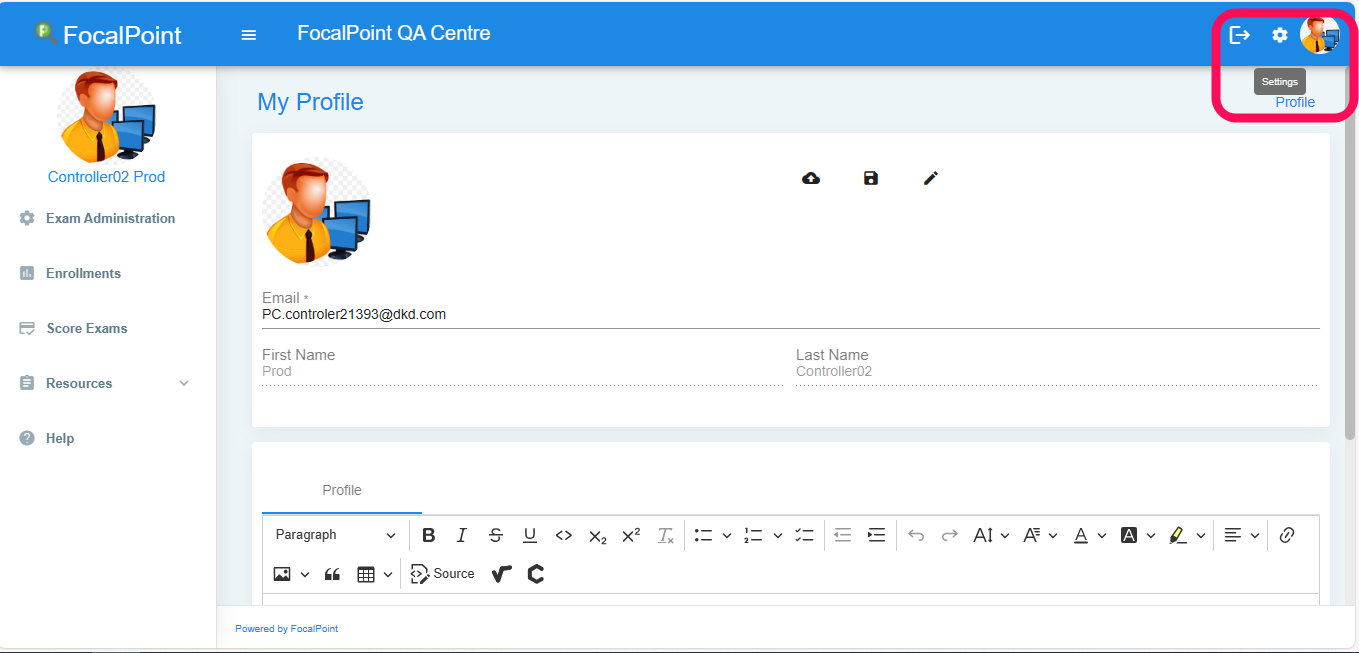The height and width of the screenshot is (653, 1359).
Task: Click the upload photo cloud icon
Action: click(x=811, y=178)
